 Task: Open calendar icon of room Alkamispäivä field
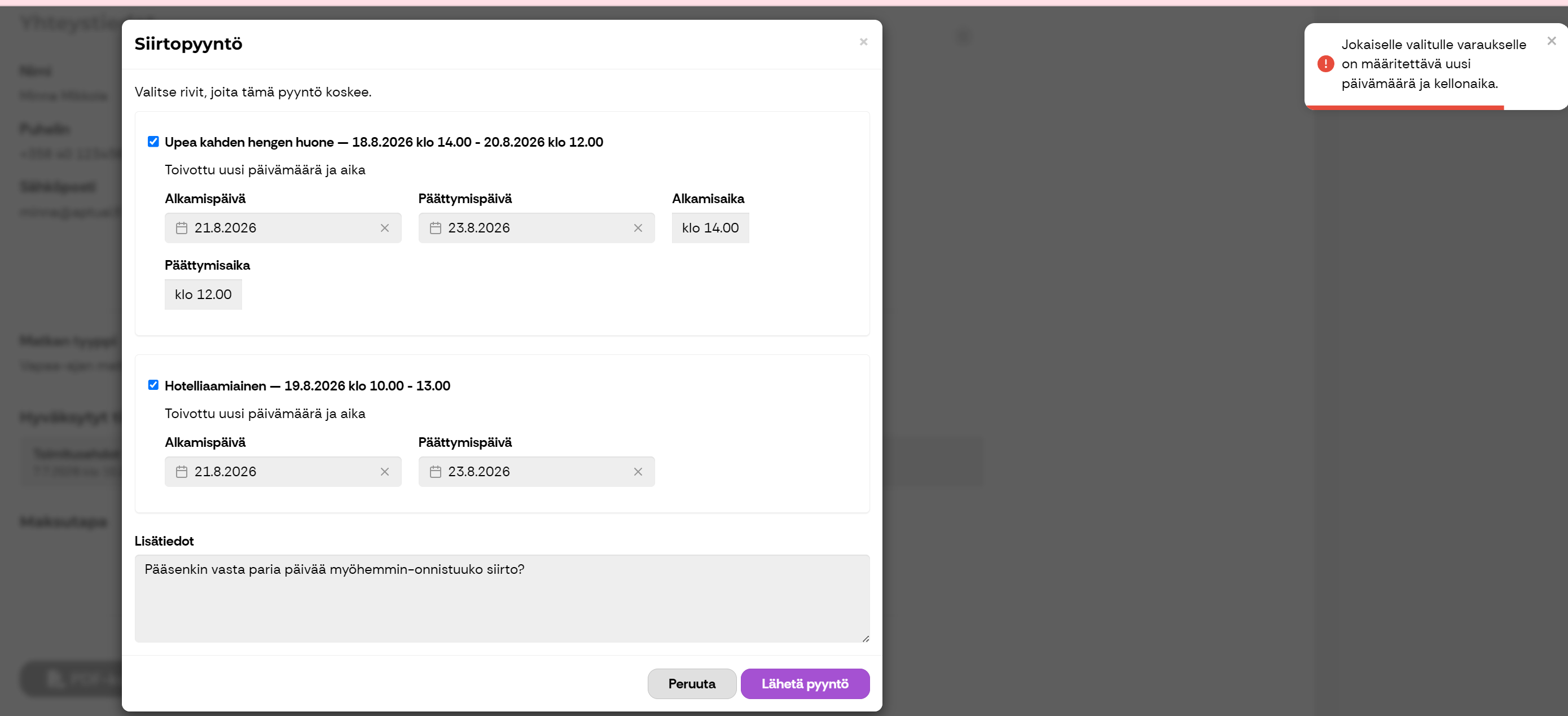(x=181, y=228)
